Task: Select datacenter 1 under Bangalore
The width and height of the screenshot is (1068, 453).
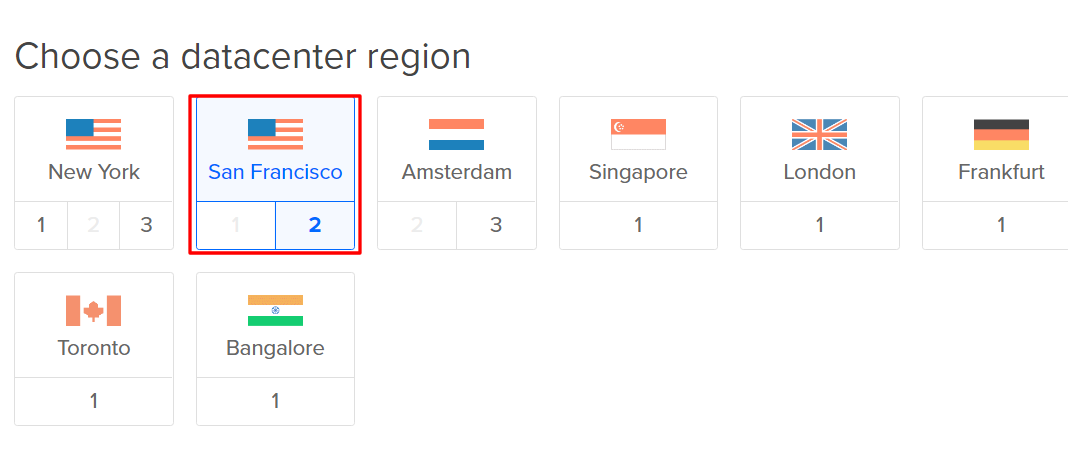Action: 275,401
